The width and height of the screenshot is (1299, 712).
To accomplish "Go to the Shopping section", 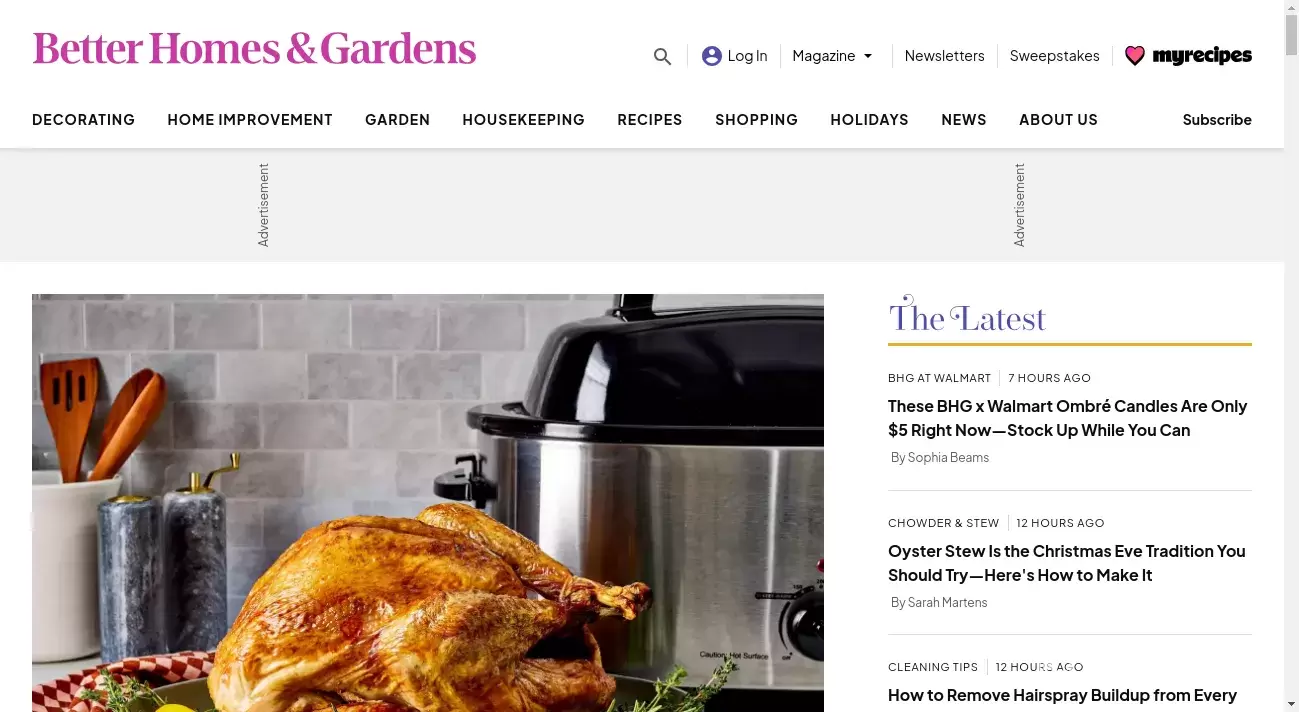I will click(756, 120).
